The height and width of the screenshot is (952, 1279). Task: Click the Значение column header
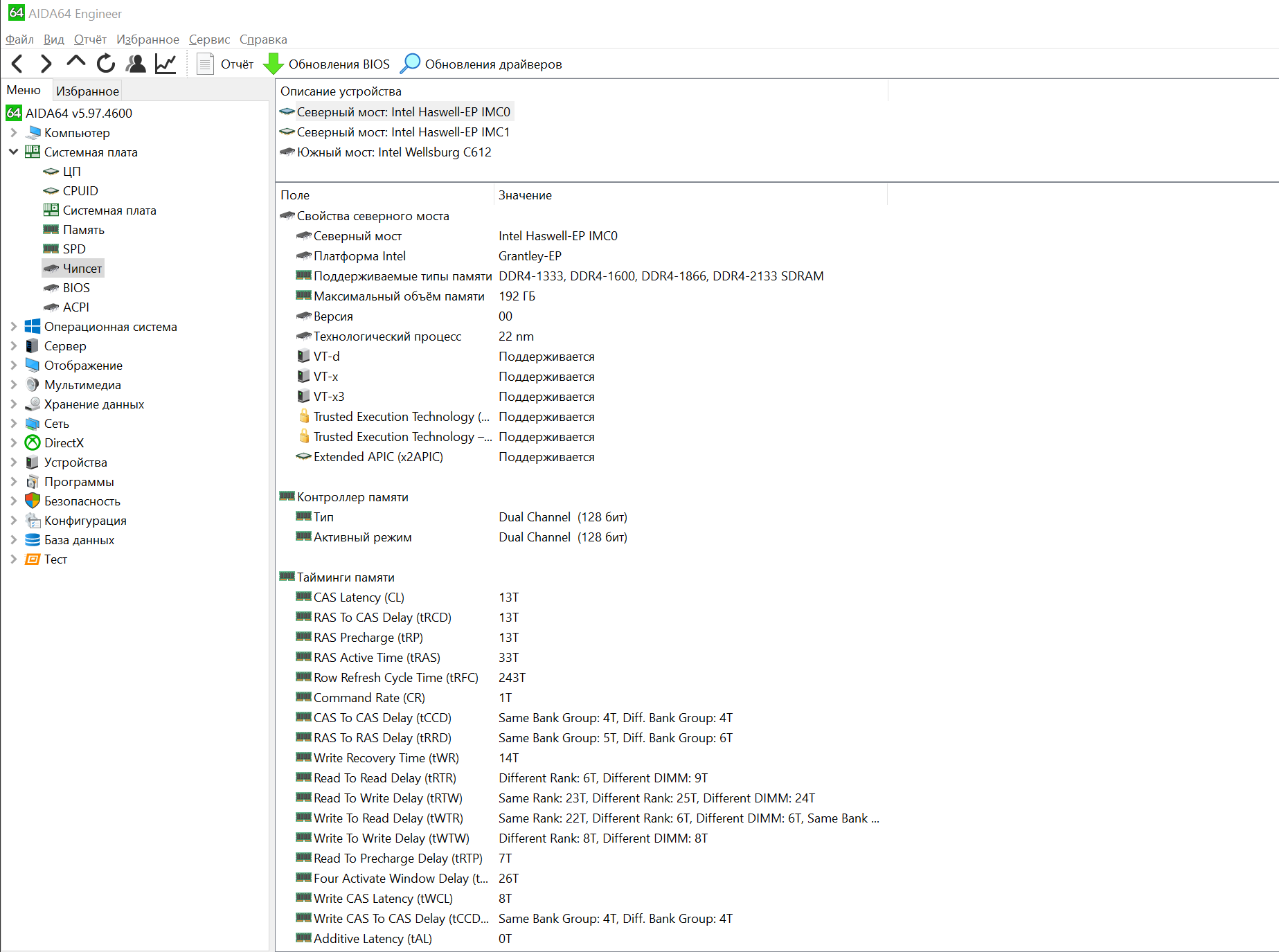(690, 195)
